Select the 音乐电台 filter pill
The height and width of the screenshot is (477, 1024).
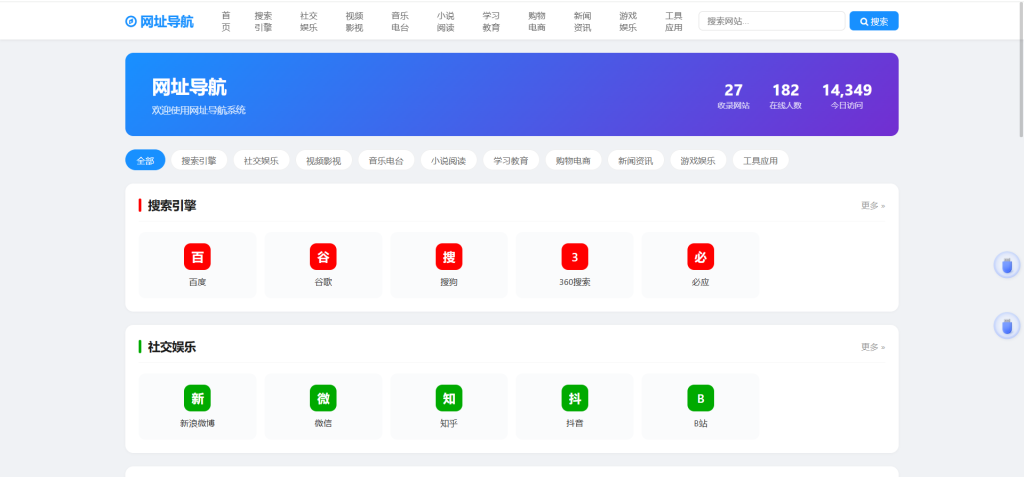click(x=386, y=160)
